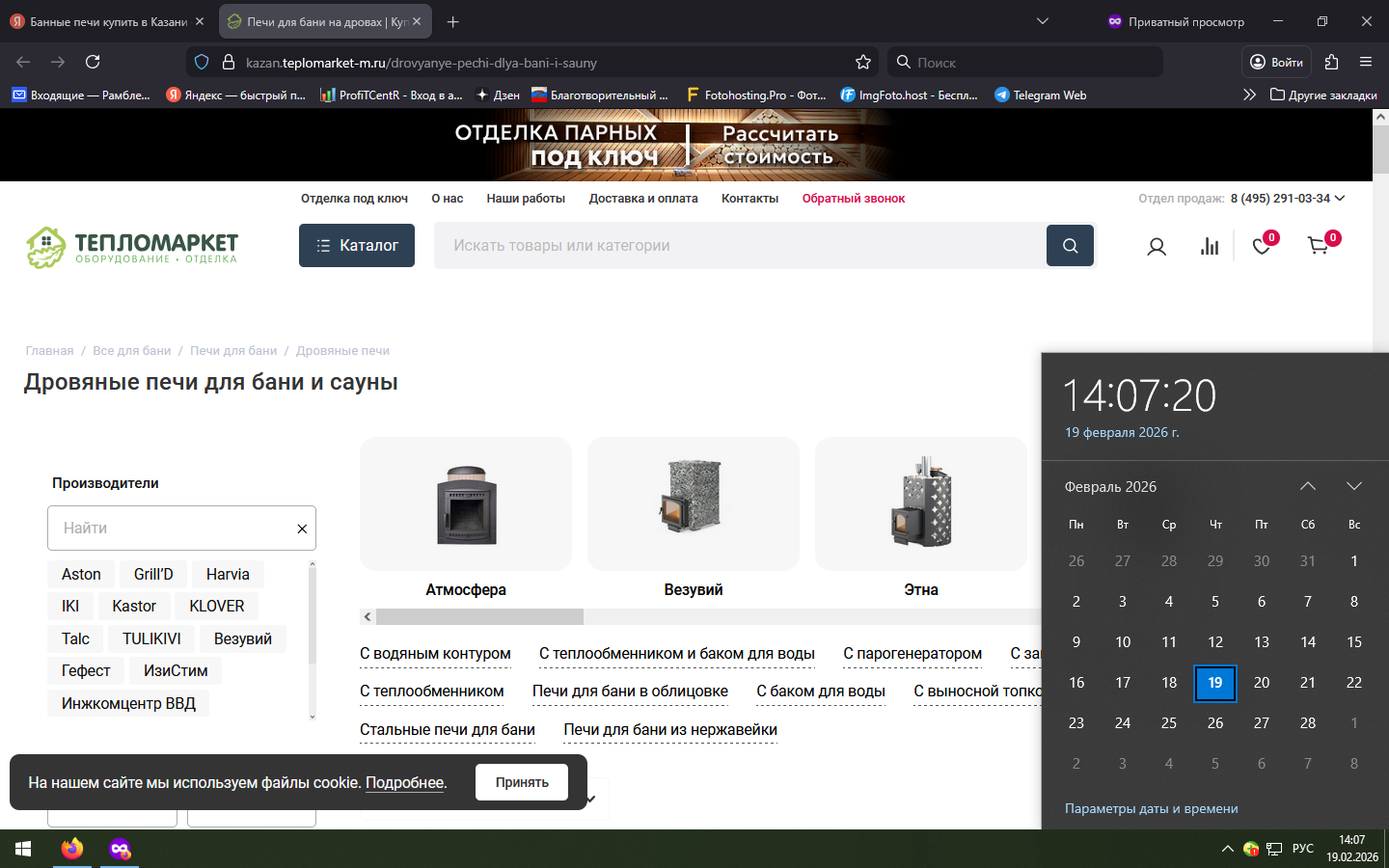Filter by manufacturer Grill'D
1389x868 pixels.
pos(153,575)
